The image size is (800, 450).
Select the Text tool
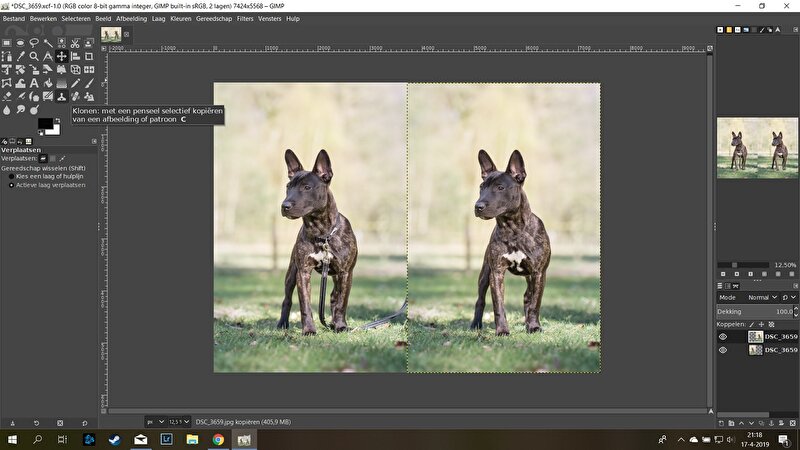34,83
